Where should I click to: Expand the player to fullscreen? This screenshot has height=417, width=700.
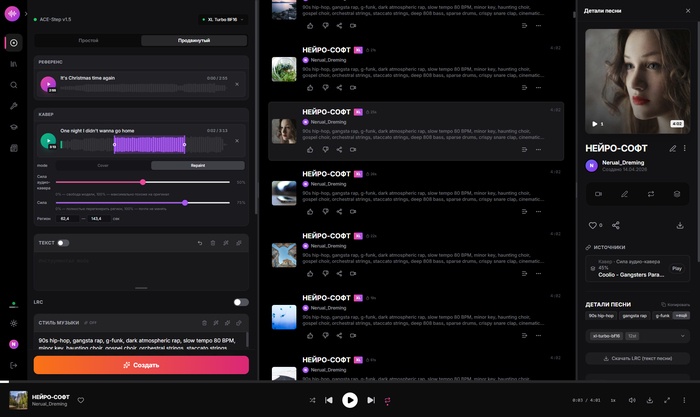point(667,400)
